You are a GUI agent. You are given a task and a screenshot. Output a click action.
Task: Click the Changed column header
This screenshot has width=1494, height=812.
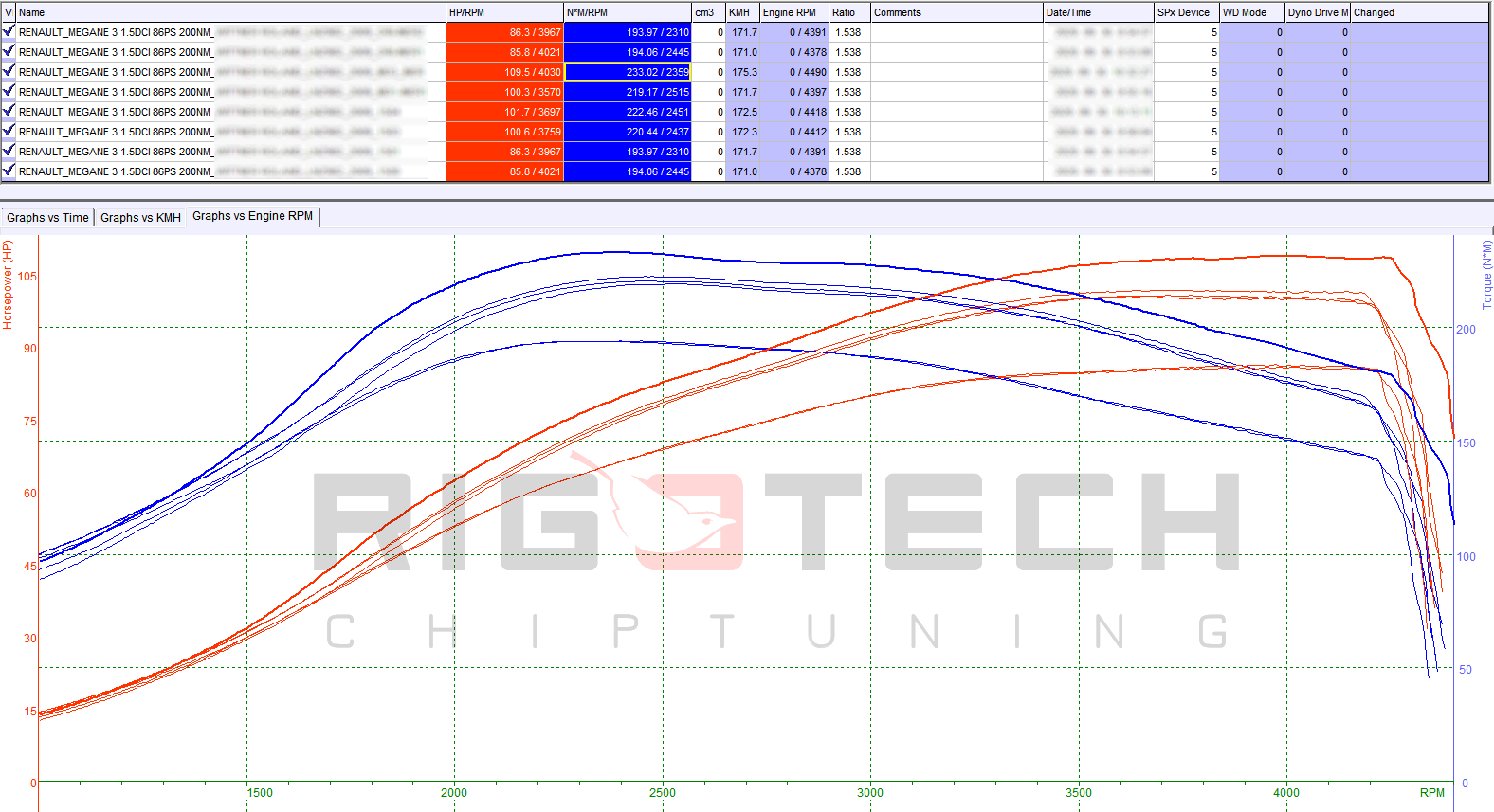pyautogui.click(x=1419, y=12)
